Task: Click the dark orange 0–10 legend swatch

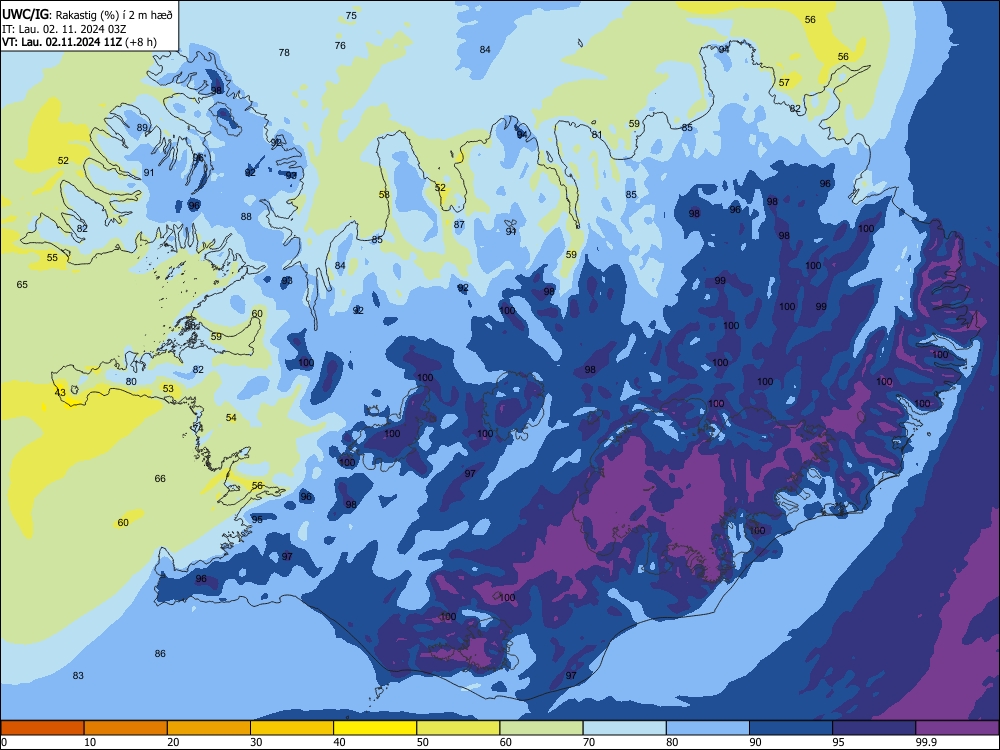Action: [x=42, y=728]
